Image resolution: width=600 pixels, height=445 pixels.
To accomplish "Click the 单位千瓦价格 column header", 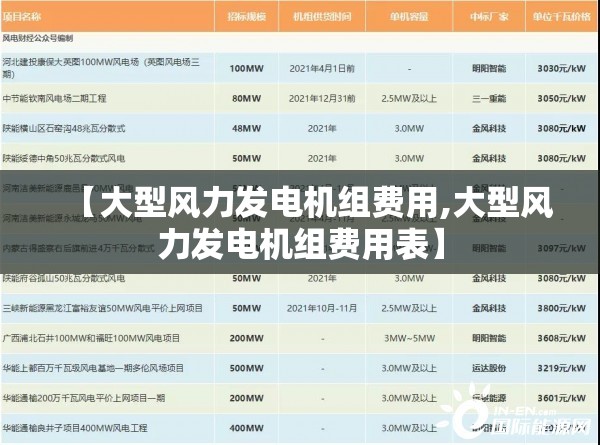I will click(562, 17).
